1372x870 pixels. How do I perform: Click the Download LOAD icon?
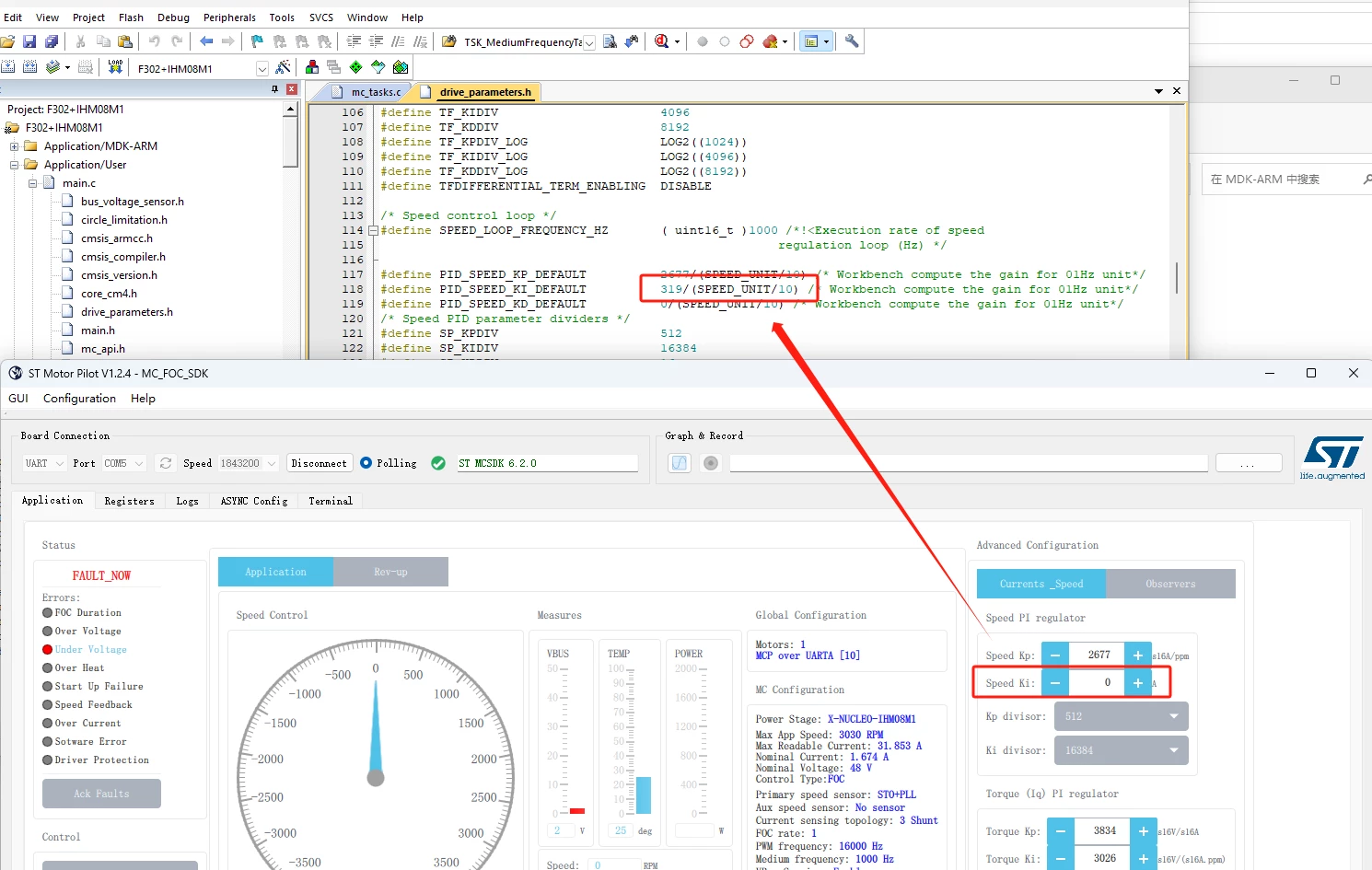[115, 66]
